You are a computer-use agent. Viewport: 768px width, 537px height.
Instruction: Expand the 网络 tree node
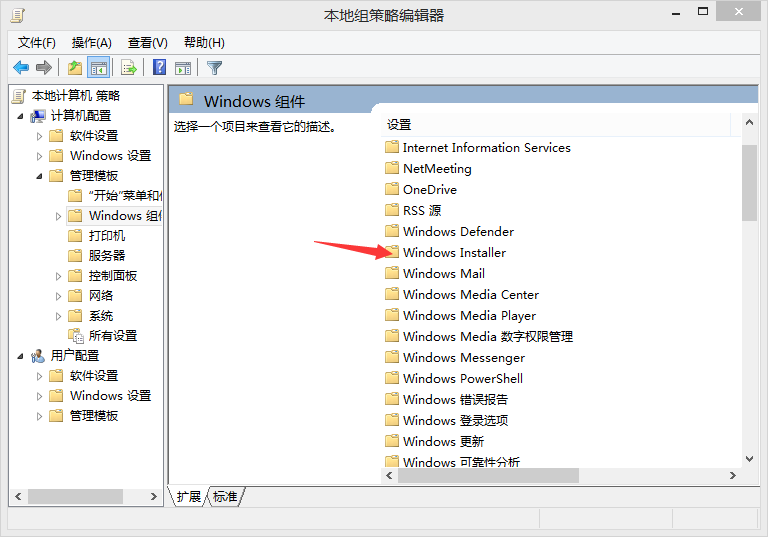[x=58, y=296]
